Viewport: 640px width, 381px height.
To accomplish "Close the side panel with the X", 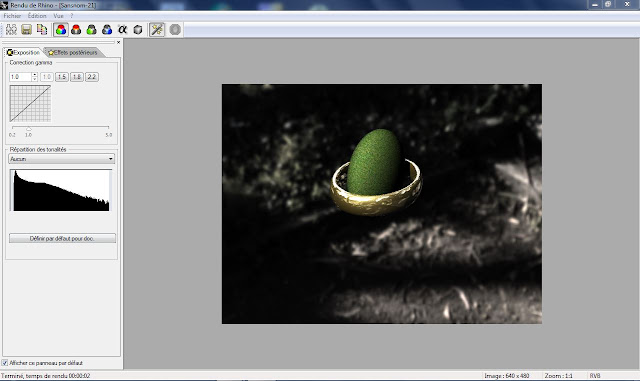I will pos(119,42).
